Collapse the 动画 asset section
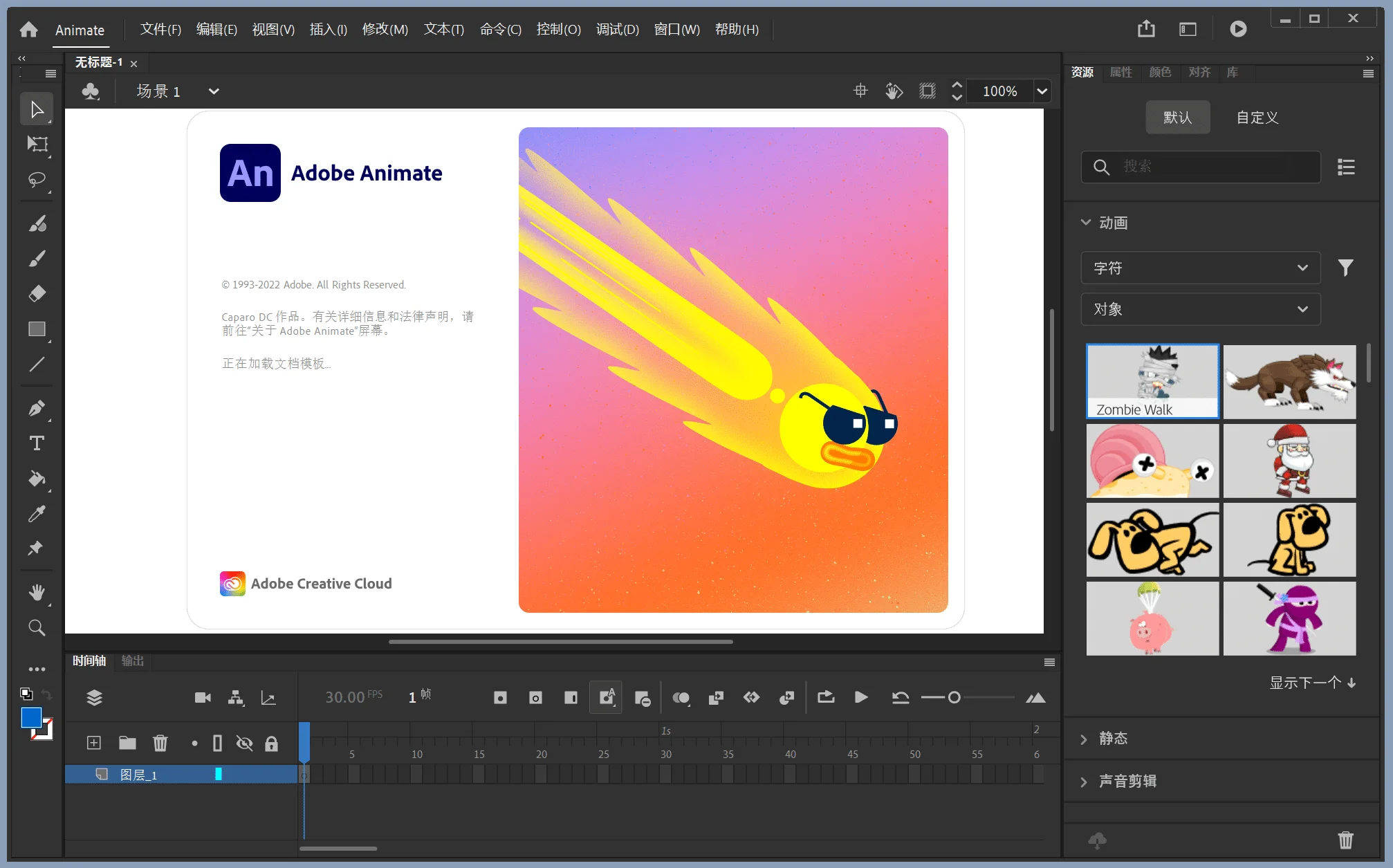Viewport: 1393px width, 868px height. pyautogui.click(x=1086, y=222)
